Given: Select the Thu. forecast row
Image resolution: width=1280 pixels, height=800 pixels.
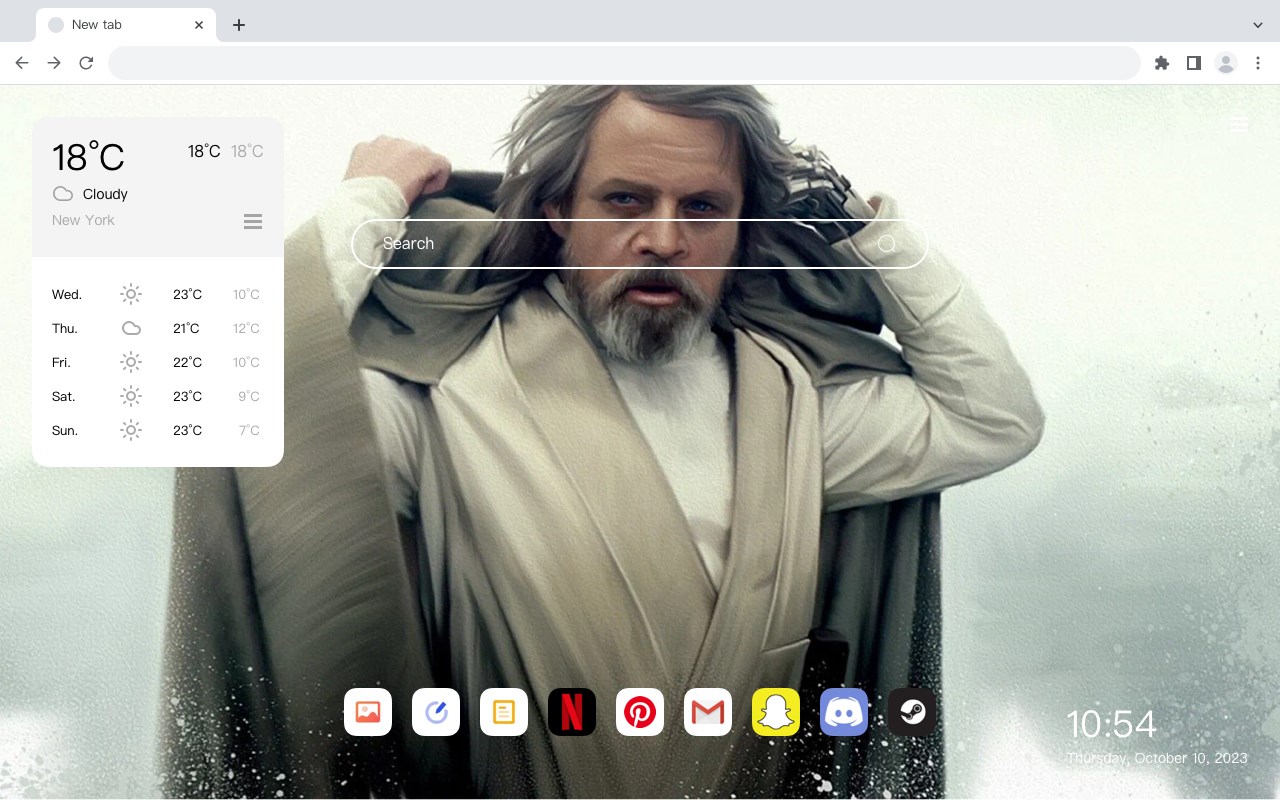Looking at the screenshot, I should pyautogui.click(x=158, y=328).
